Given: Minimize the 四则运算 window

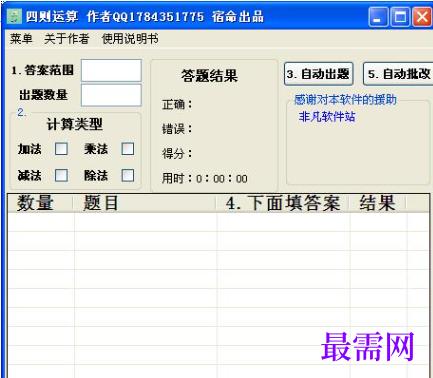Looking at the screenshot, I should click(x=378, y=17).
